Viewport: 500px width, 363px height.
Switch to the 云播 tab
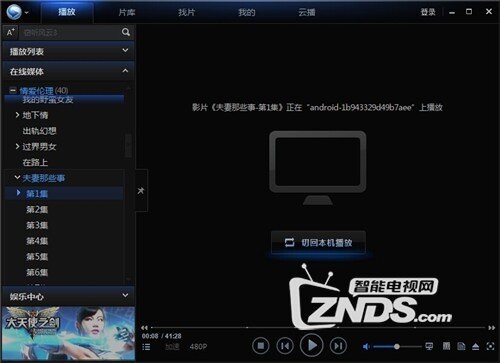click(307, 13)
